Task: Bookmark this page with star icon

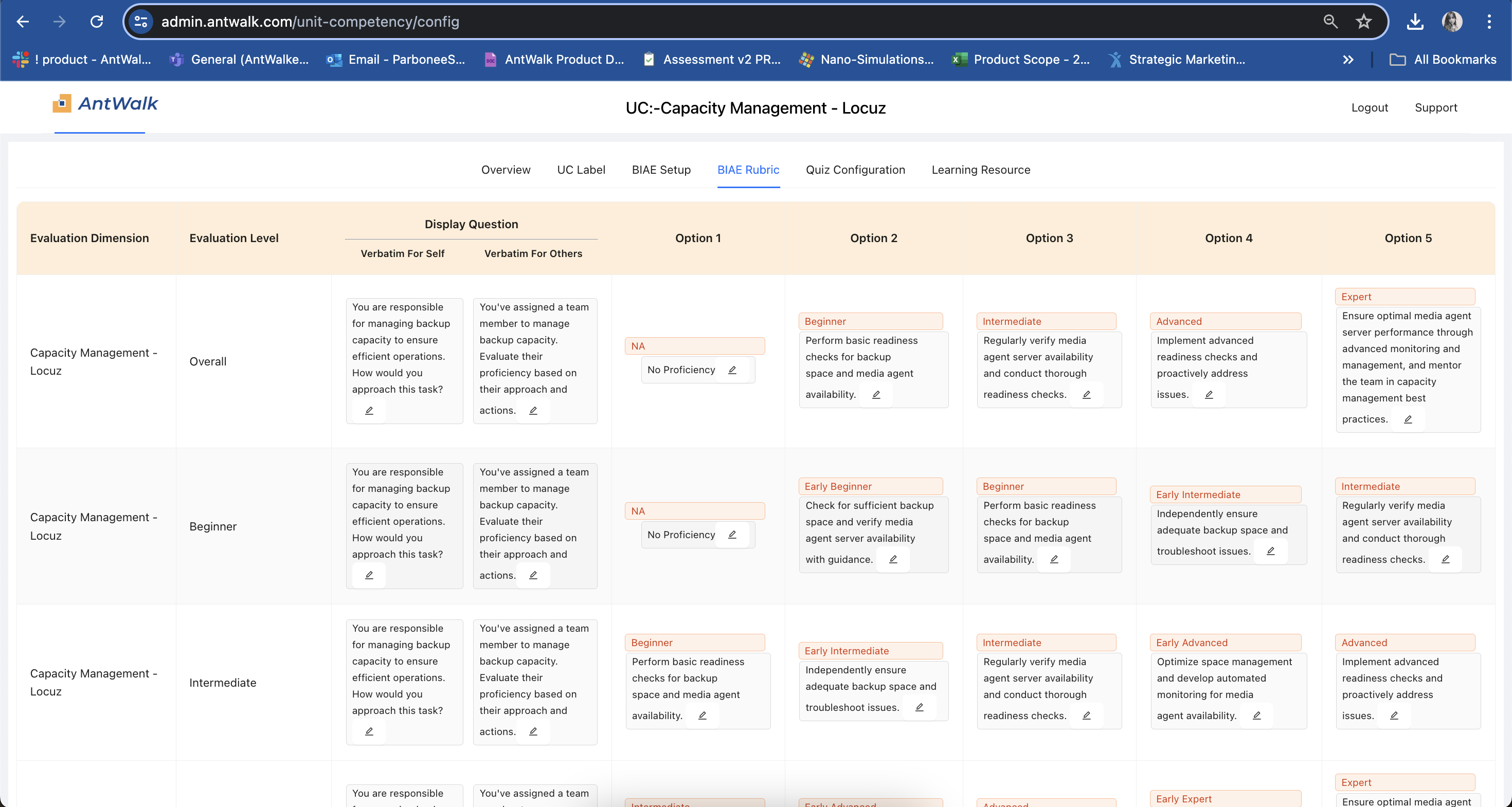Action: click(1363, 22)
